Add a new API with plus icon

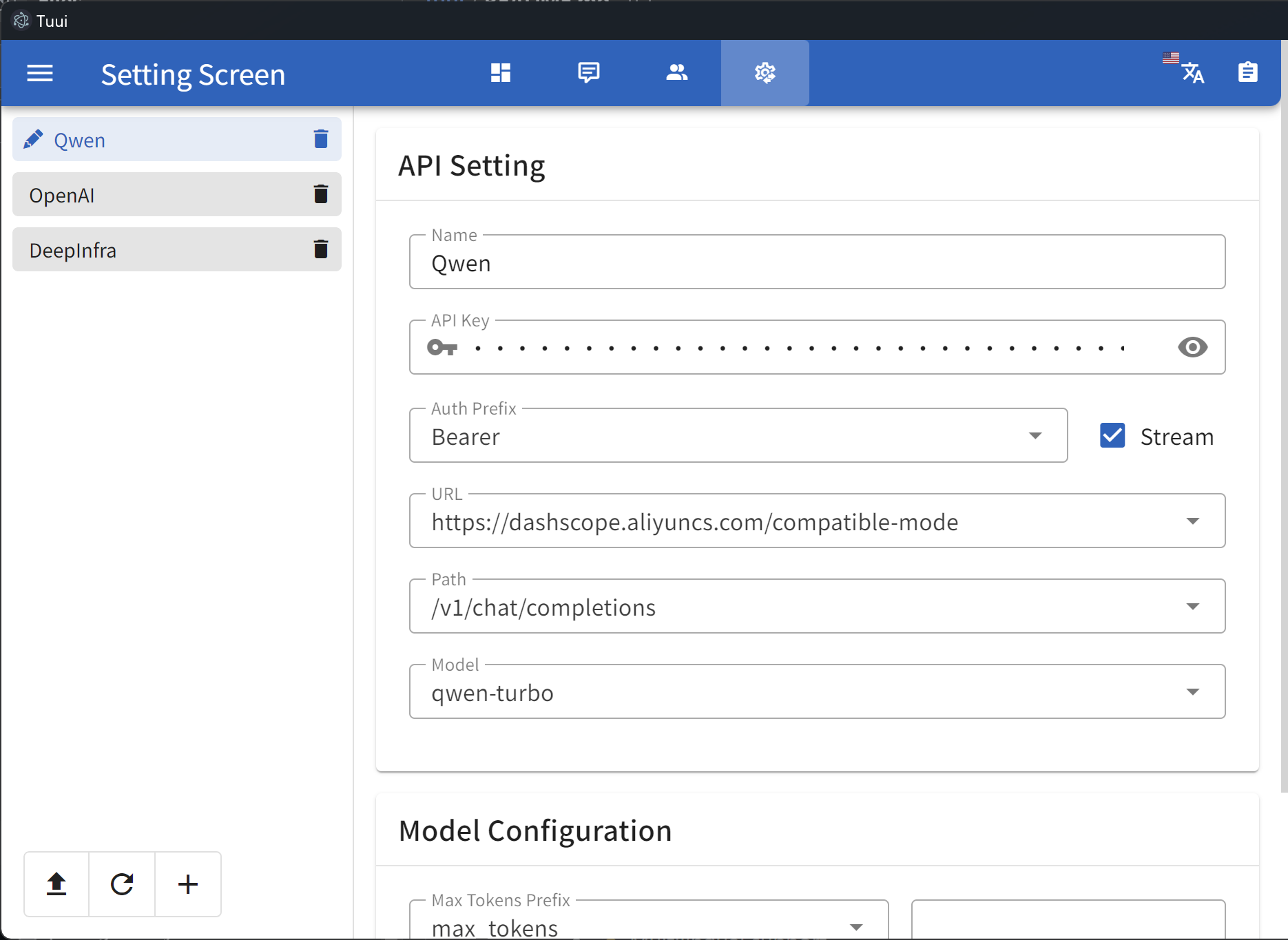tap(188, 884)
